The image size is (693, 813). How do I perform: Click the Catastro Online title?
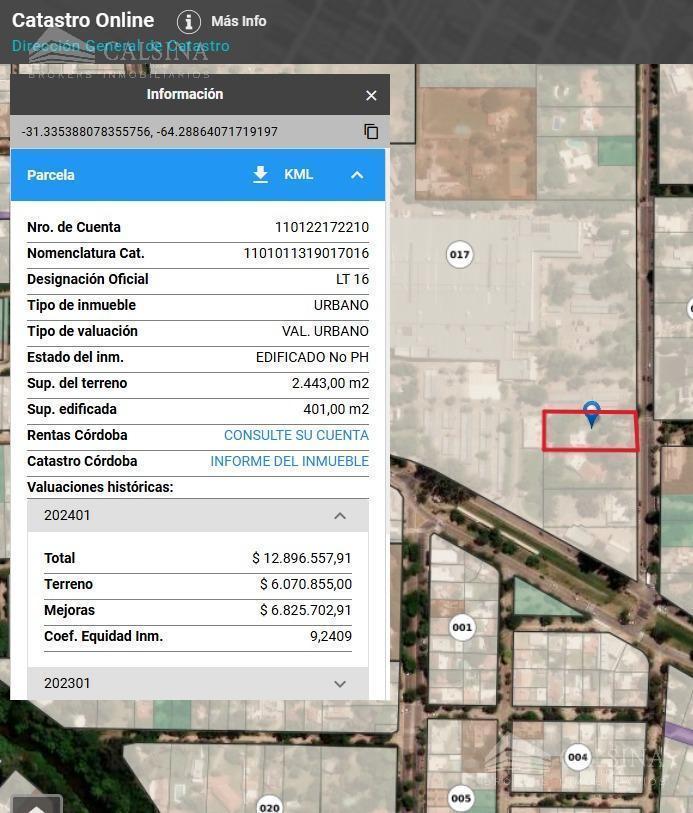click(x=83, y=20)
